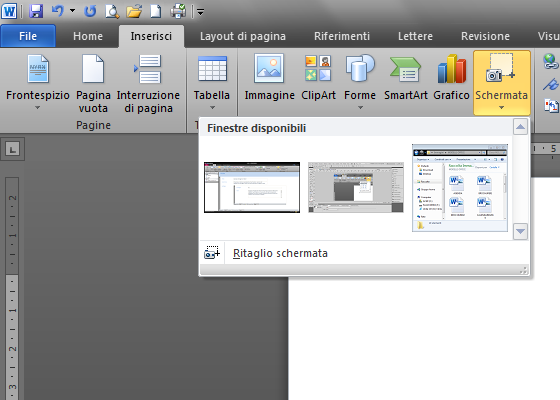Insert a Grafico chart
560x400 pixels.
click(x=451, y=78)
